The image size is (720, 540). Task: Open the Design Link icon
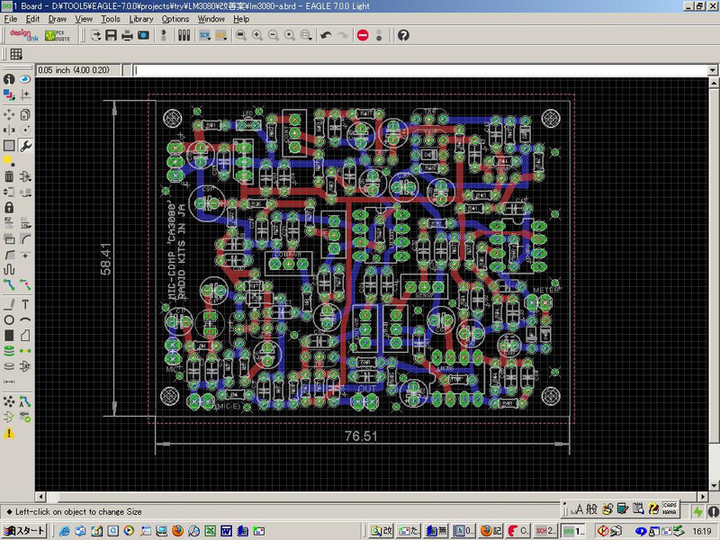(23, 35)
